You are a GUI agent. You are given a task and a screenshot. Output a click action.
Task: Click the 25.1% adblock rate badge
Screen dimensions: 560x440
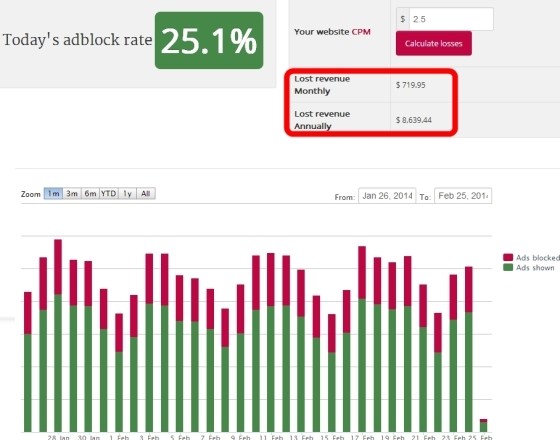tap(209, 40)
